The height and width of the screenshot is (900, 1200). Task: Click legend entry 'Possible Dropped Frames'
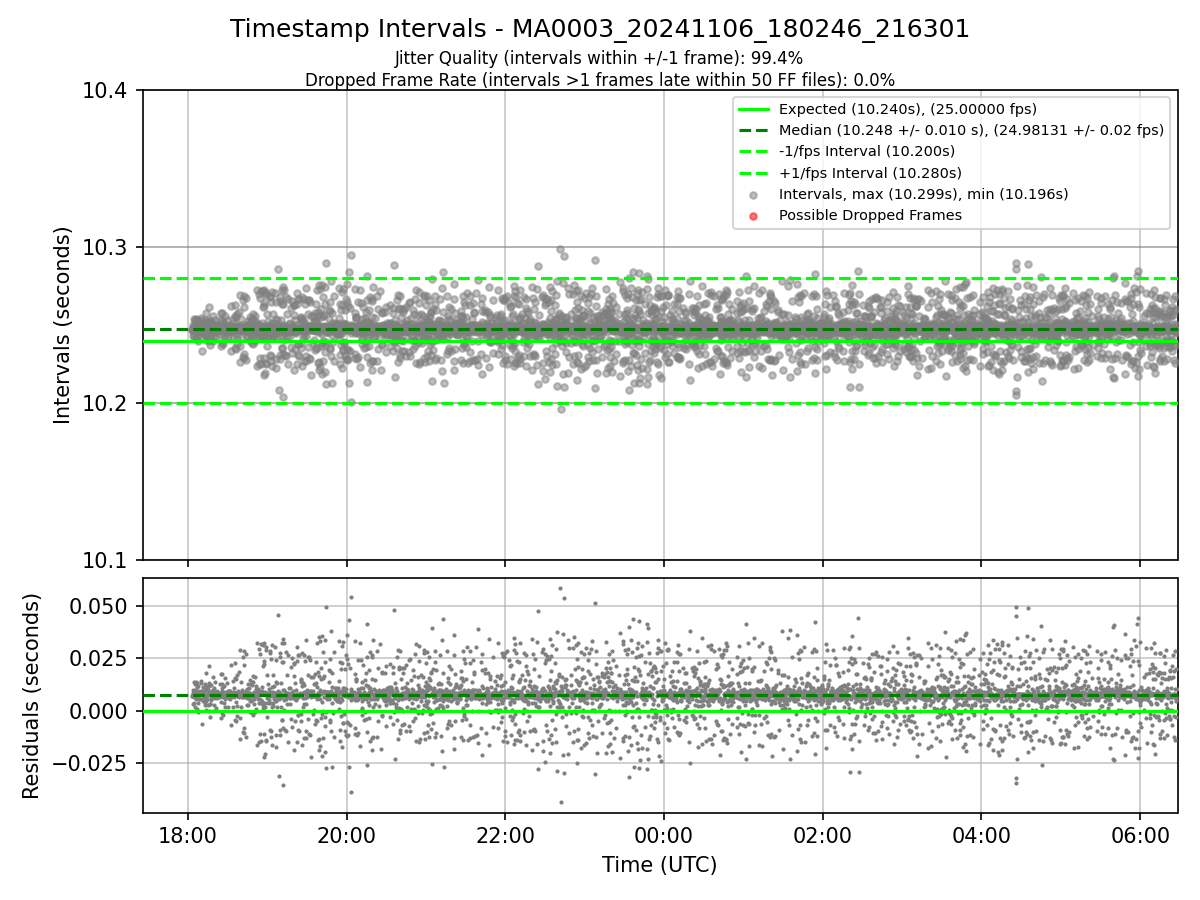[x=870, y=215]
